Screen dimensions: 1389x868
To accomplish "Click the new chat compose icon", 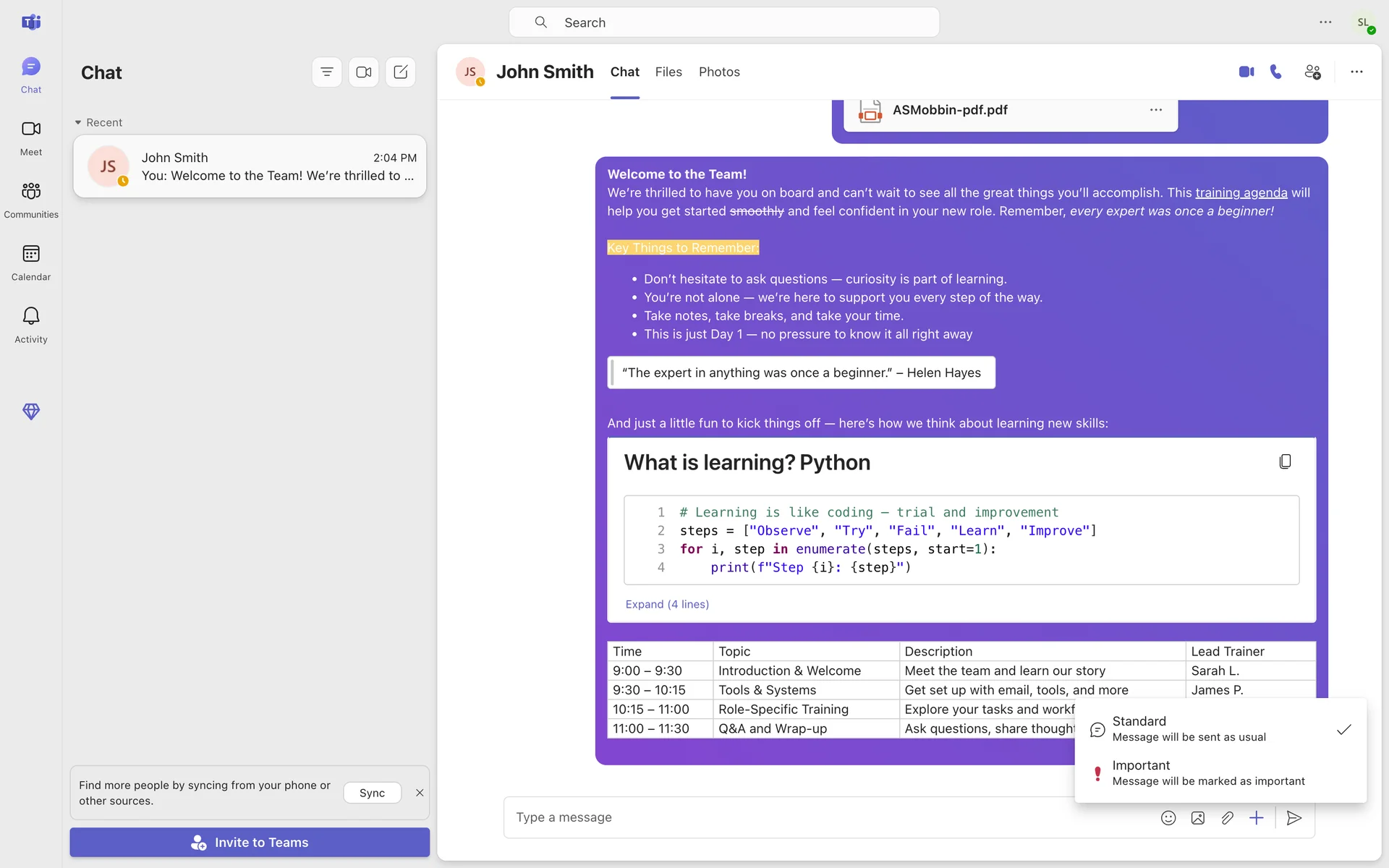I will tap(401, 72).
